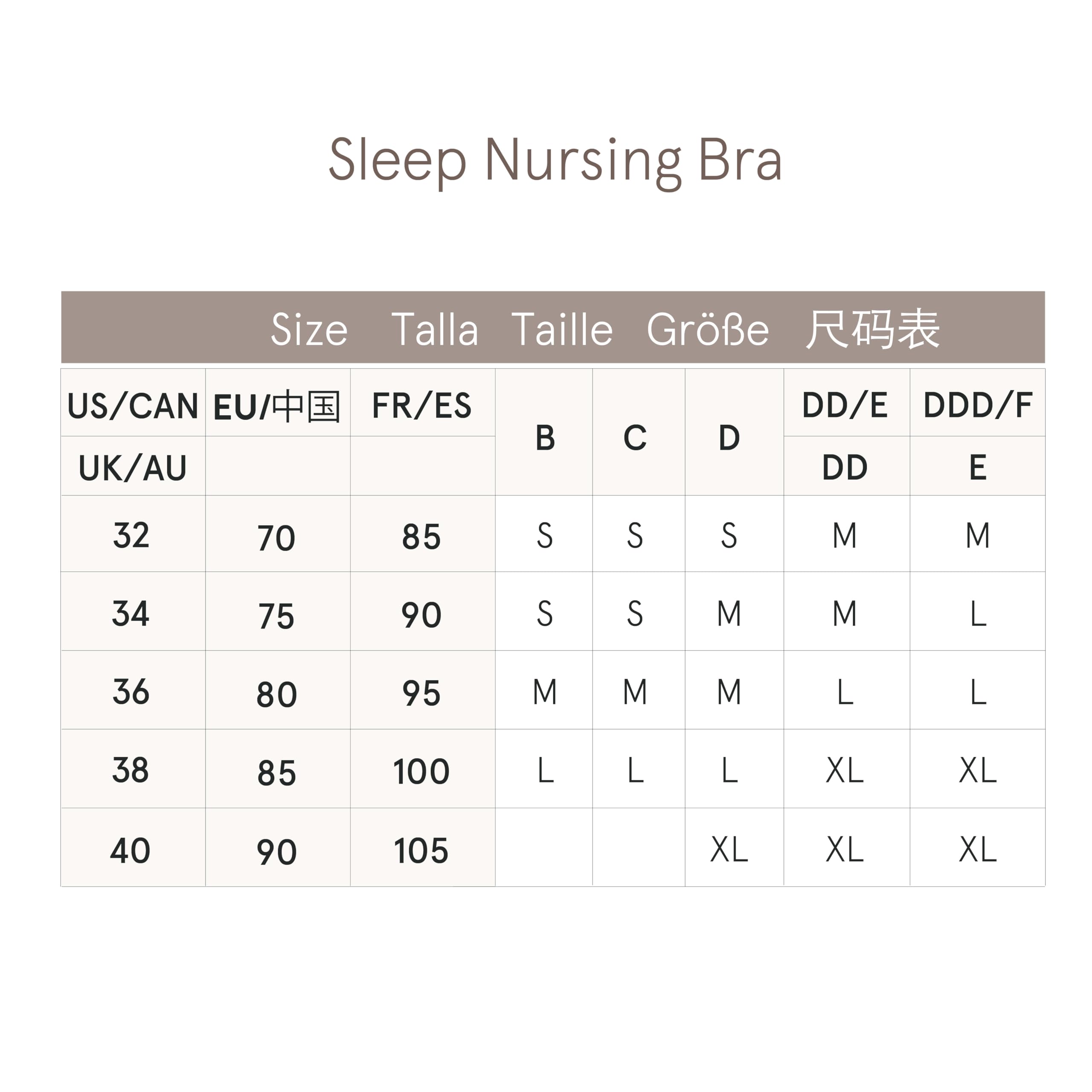
Task: Select the FR/ES column header
Action: click(x=421, y=406)
